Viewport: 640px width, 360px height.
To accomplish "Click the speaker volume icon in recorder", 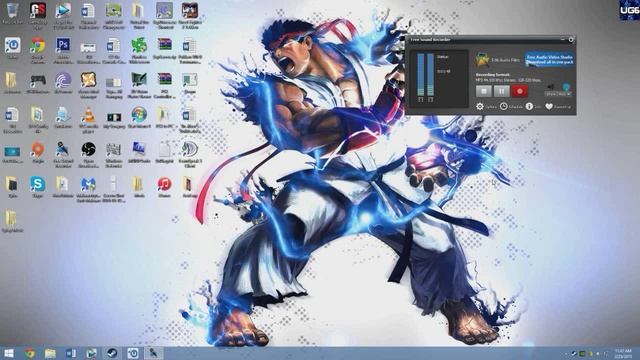I will coord(551,87).
